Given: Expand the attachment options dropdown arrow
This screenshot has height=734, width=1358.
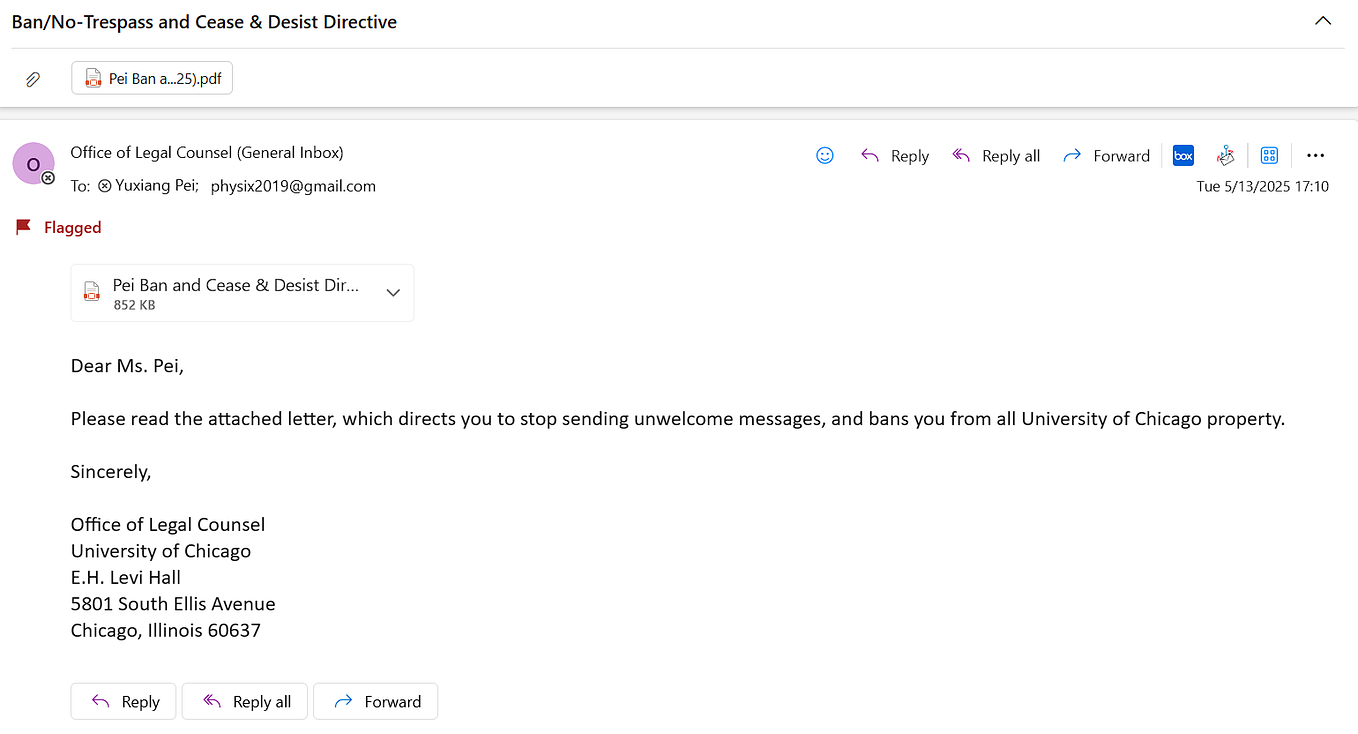Looking at the screenshot, I should click(393, 293).
